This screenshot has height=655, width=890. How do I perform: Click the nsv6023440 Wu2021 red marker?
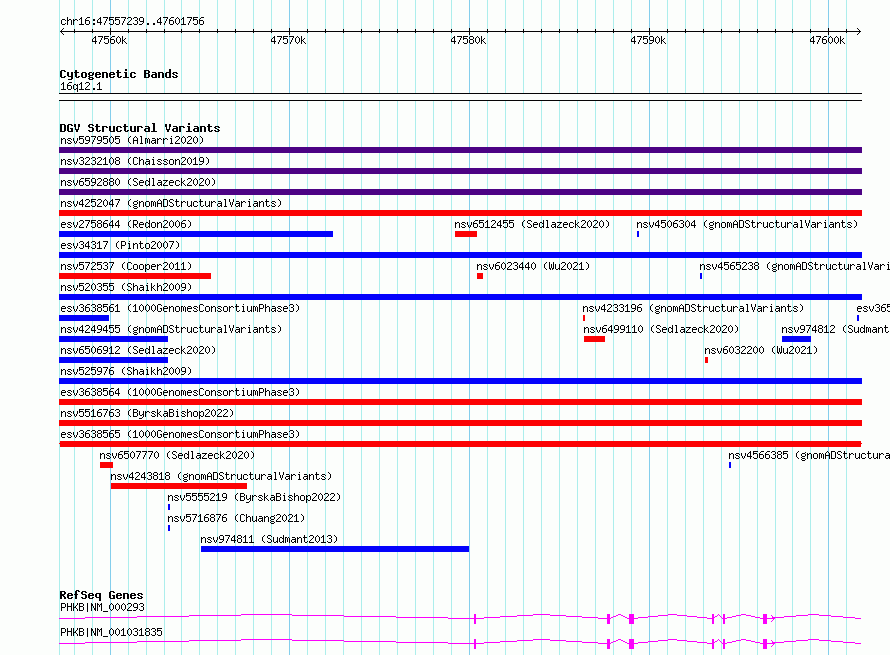pos(480,276)
